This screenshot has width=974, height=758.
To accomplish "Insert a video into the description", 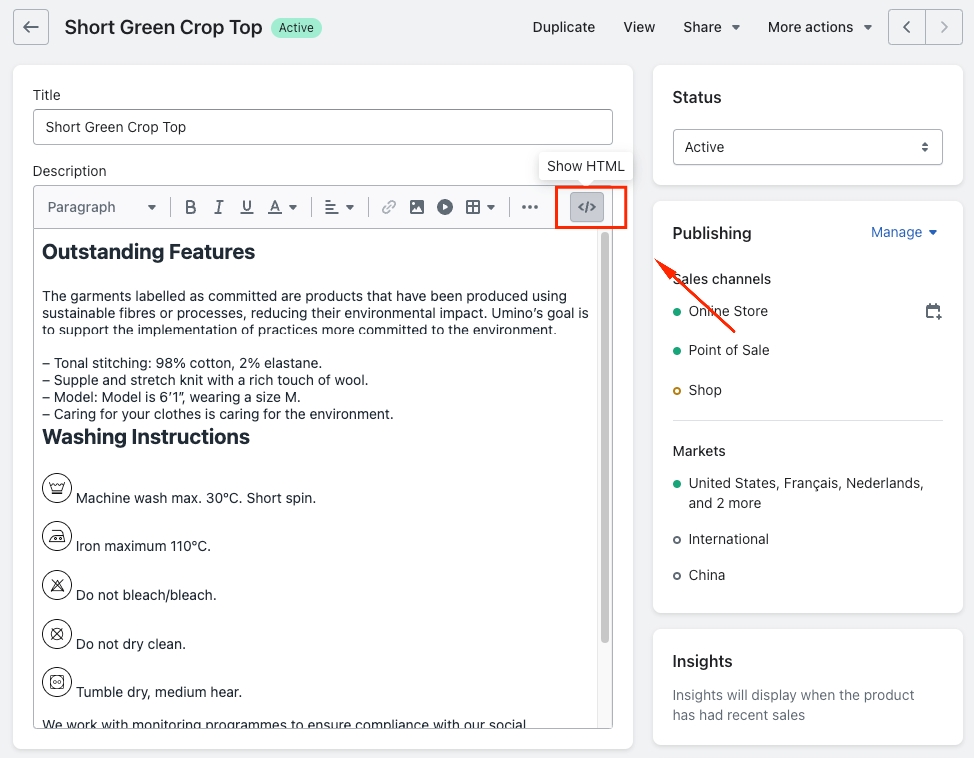I will tap(445, 207).
